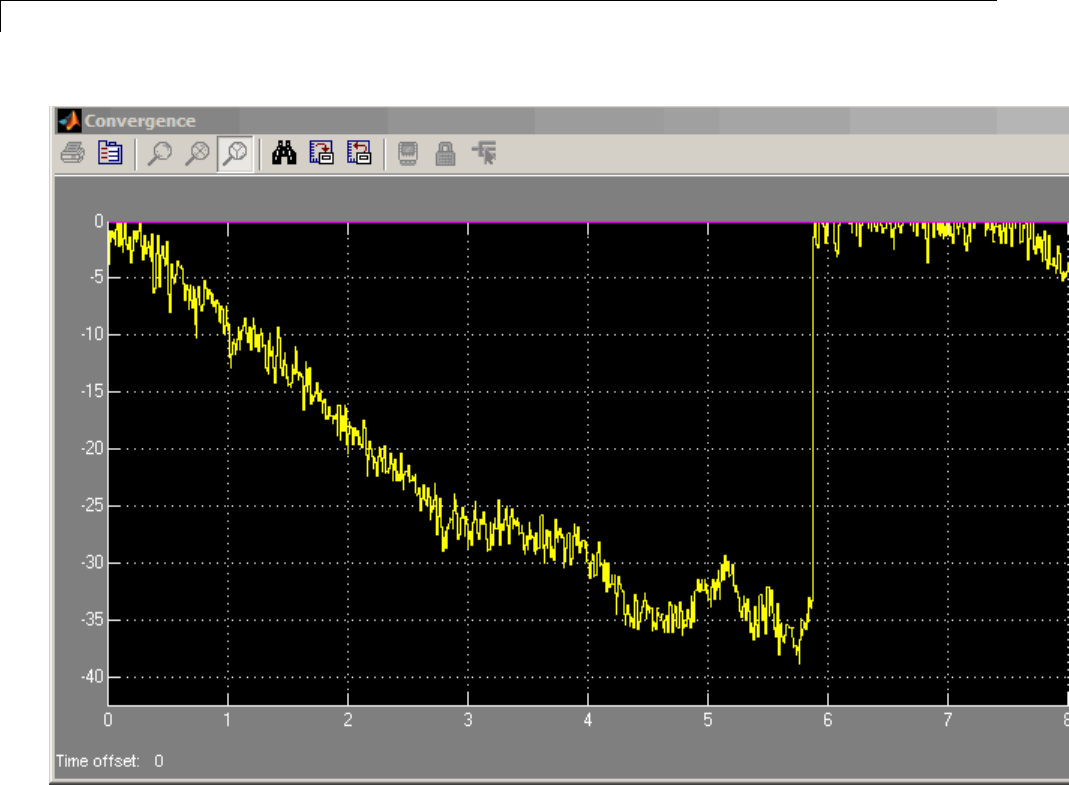1069x785 pixels.
Task: Click the MATLAB logo in title bar
Action: 69,121
